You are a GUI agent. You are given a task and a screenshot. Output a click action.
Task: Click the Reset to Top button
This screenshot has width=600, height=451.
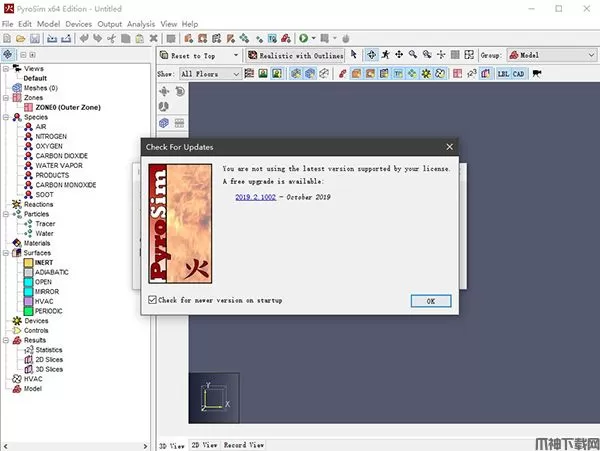click(x=194, y=55)
